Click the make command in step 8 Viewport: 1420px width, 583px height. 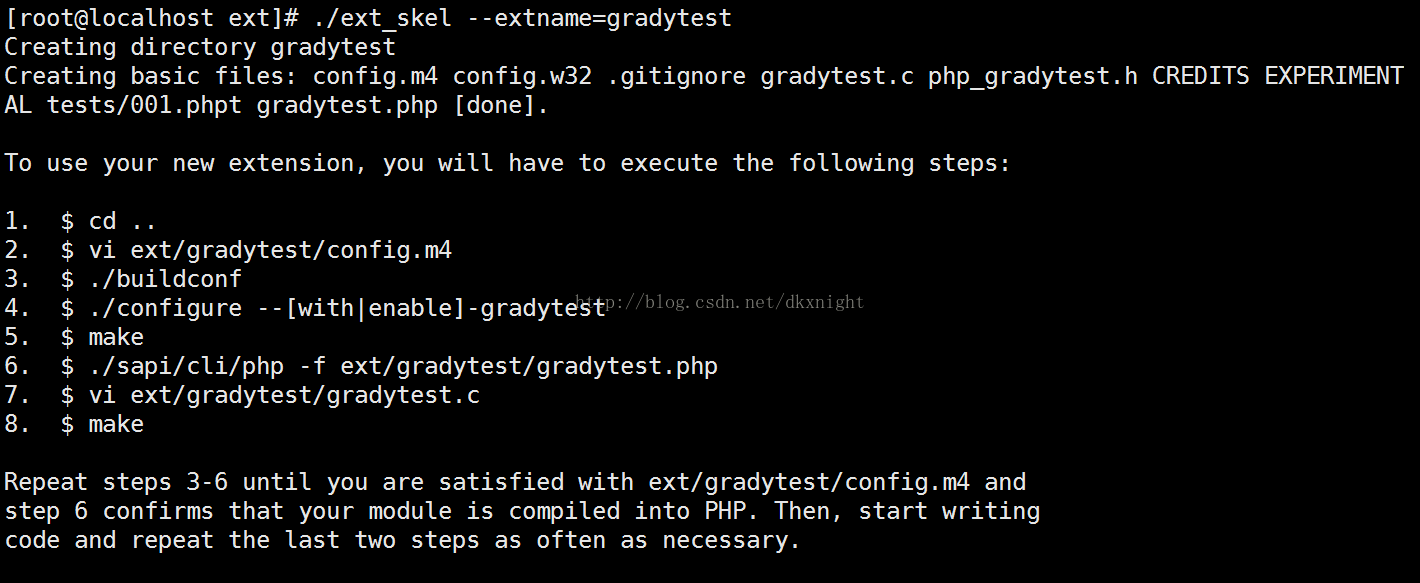point(116,424)
